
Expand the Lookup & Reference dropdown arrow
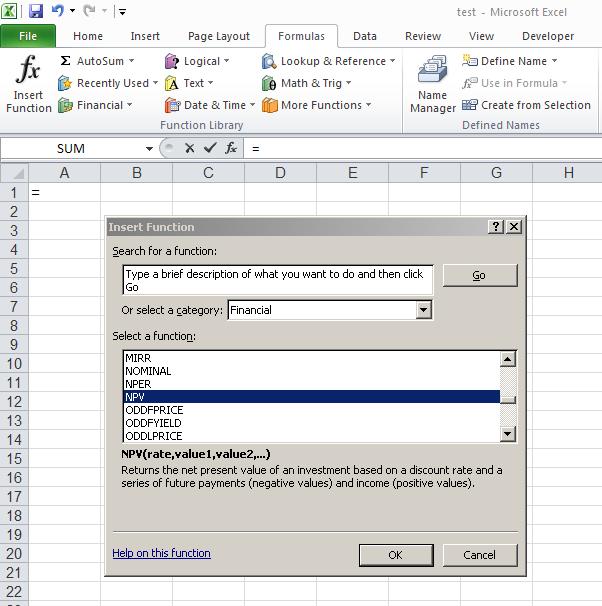tap(393, 61)
